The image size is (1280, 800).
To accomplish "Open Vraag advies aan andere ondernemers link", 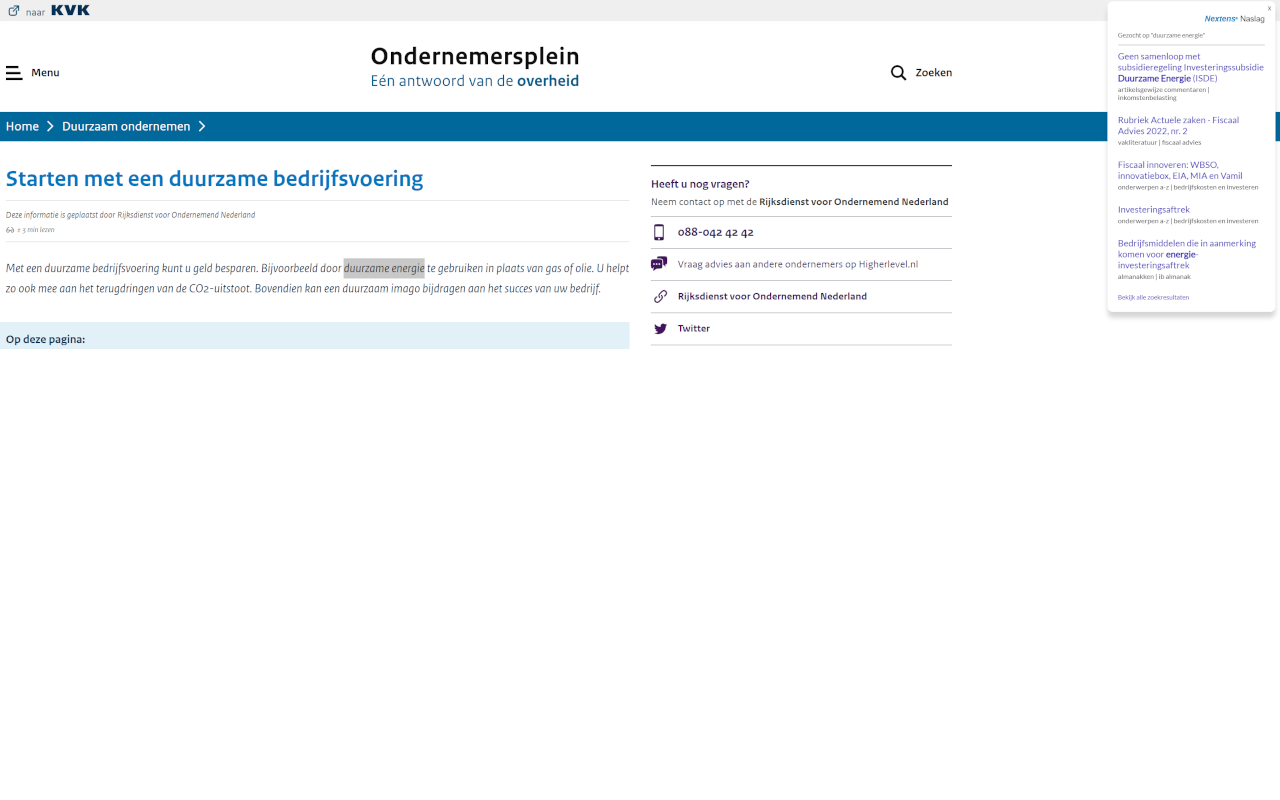I will coord(798,264).
